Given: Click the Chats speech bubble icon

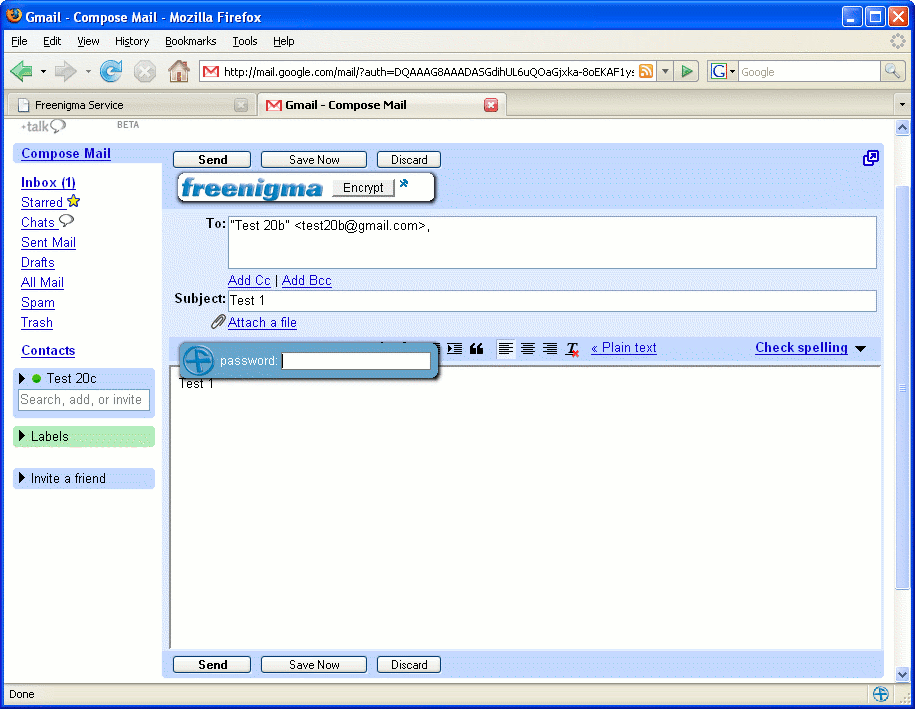Looking at the screenshot, I should click(67, 221).
